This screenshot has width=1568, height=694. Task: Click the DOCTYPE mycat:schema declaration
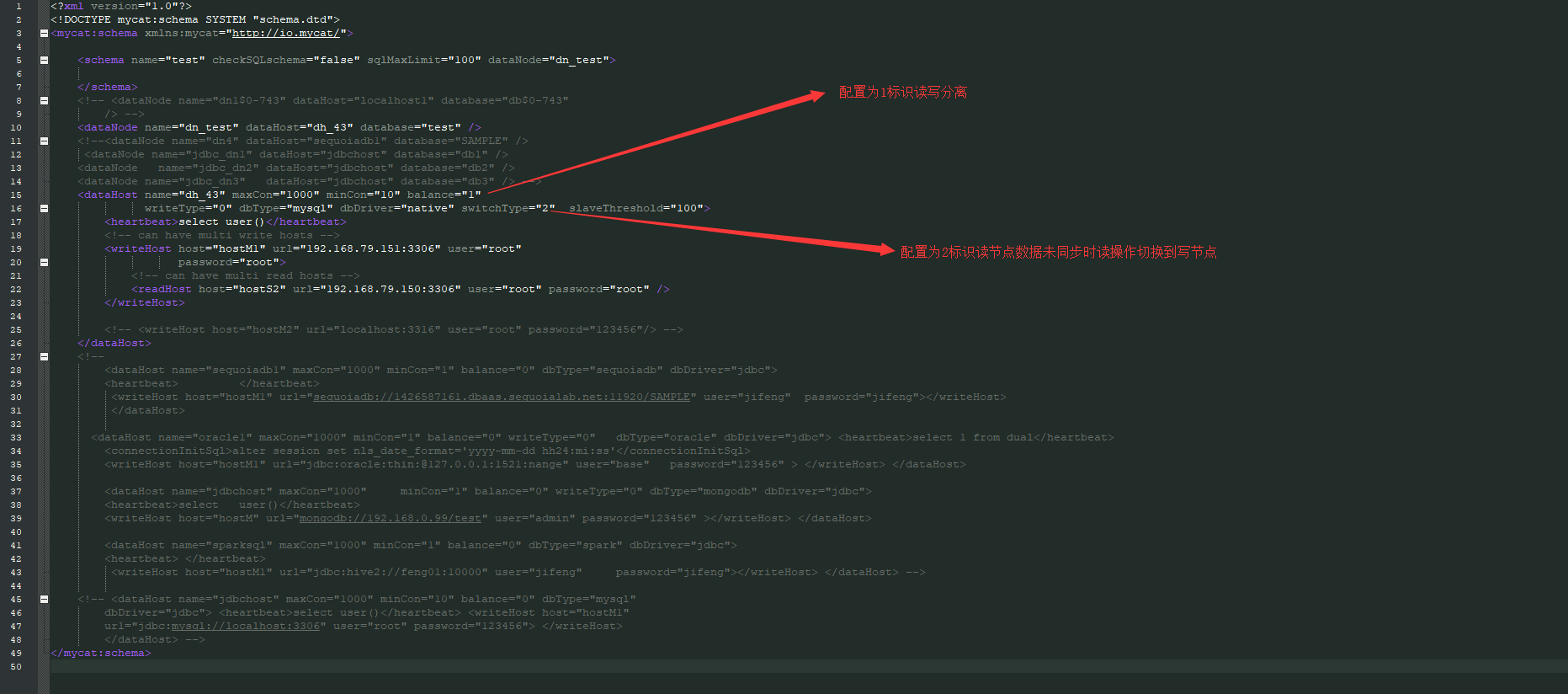point(195,20)
